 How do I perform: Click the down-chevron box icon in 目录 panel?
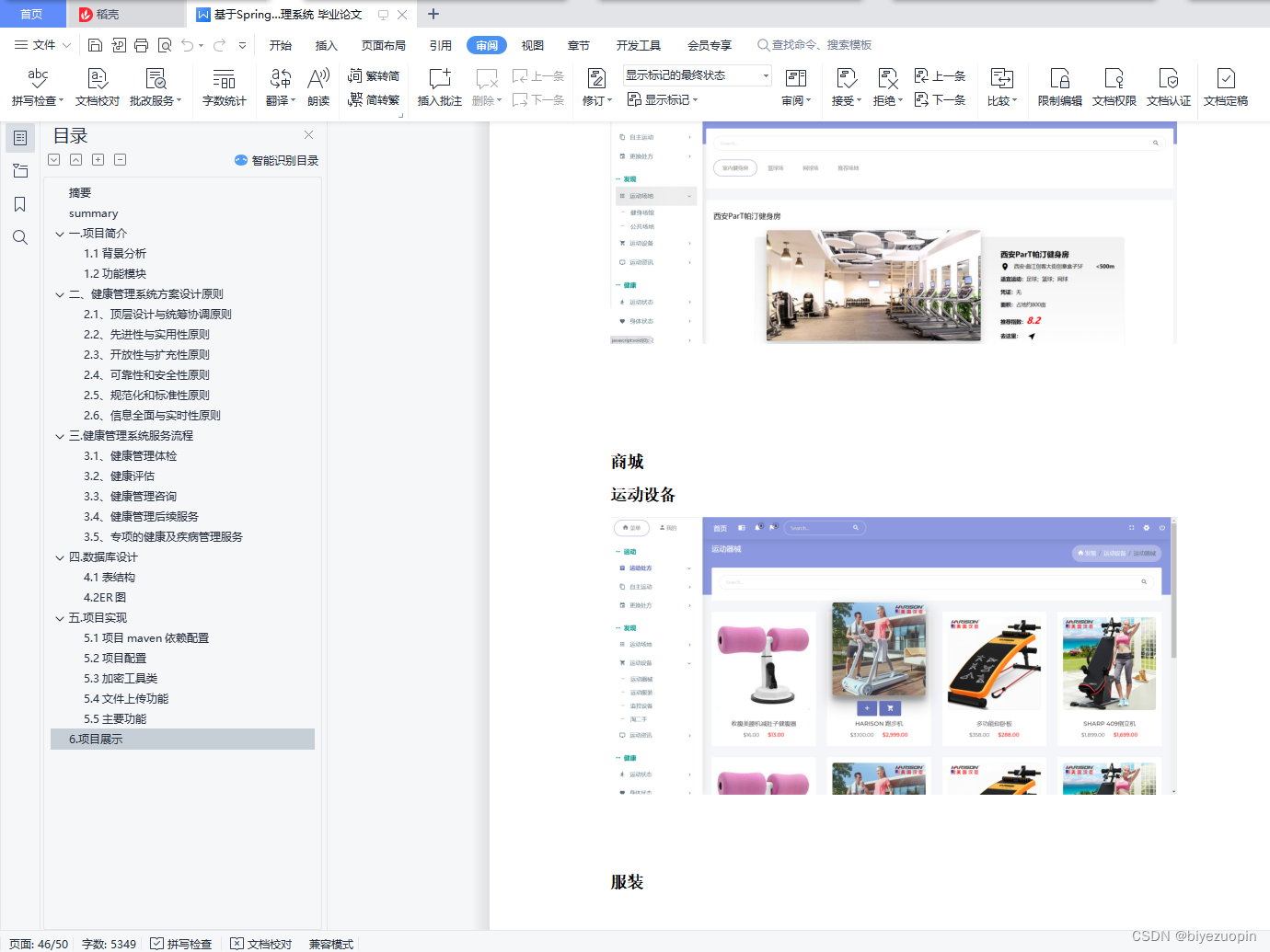(53, 160)
